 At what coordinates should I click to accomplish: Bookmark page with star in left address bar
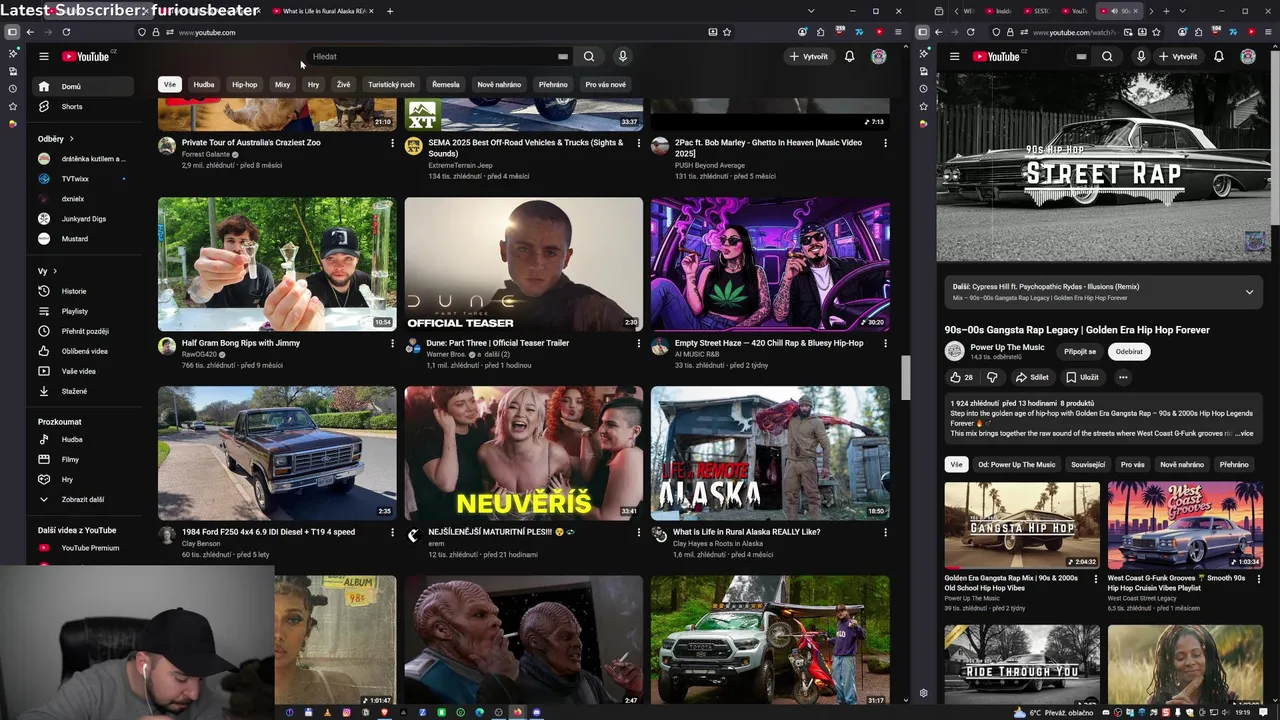point(727,32)
